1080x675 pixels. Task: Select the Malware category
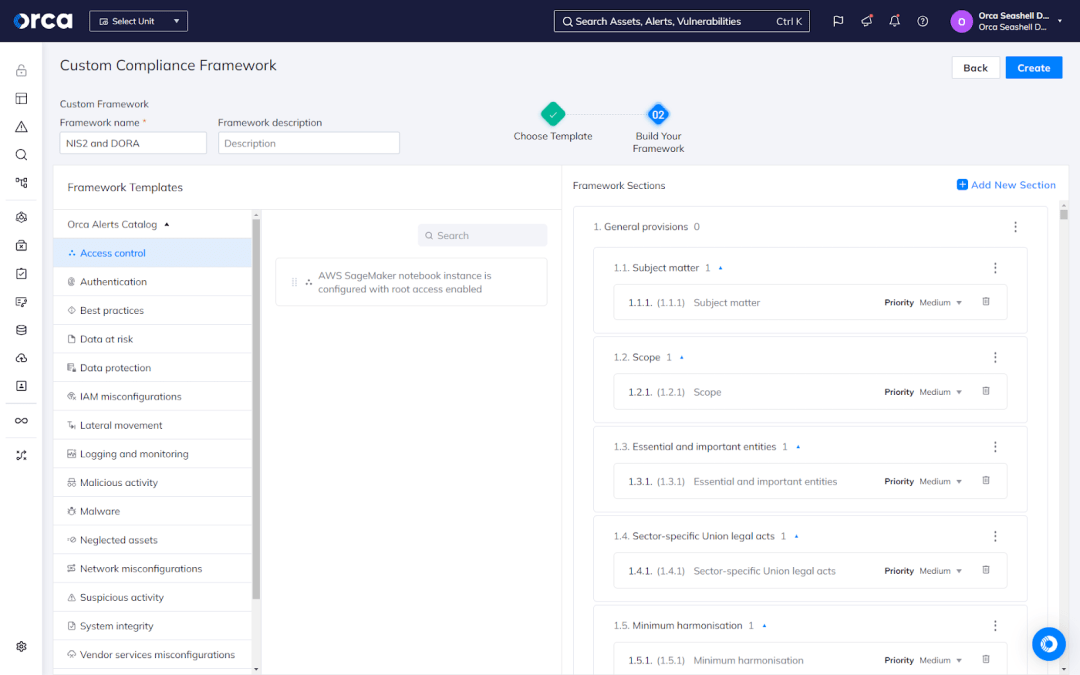[x=100, y=511]
